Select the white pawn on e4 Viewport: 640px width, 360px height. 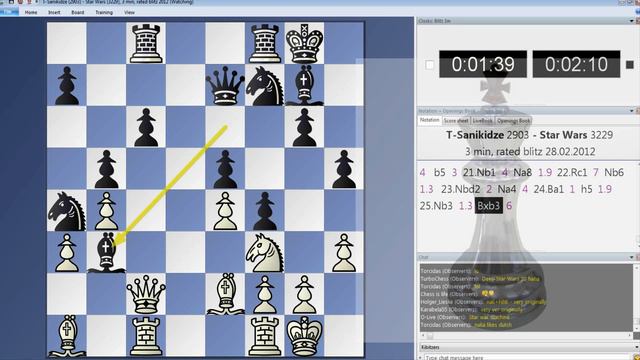point(225,212)
